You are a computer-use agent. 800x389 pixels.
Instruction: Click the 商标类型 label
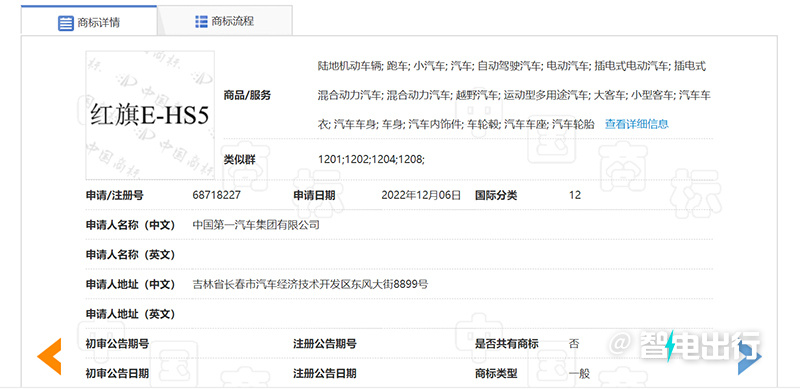coord(496,374)
